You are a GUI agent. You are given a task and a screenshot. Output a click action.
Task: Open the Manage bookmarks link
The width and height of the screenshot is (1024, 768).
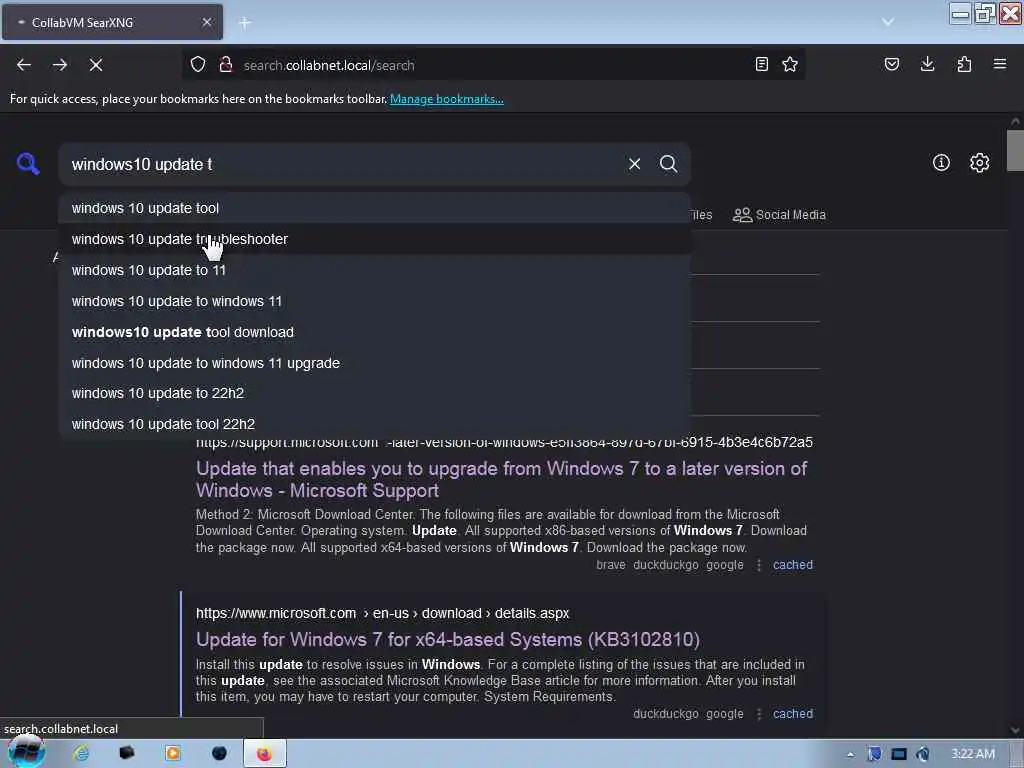point(447,99)
